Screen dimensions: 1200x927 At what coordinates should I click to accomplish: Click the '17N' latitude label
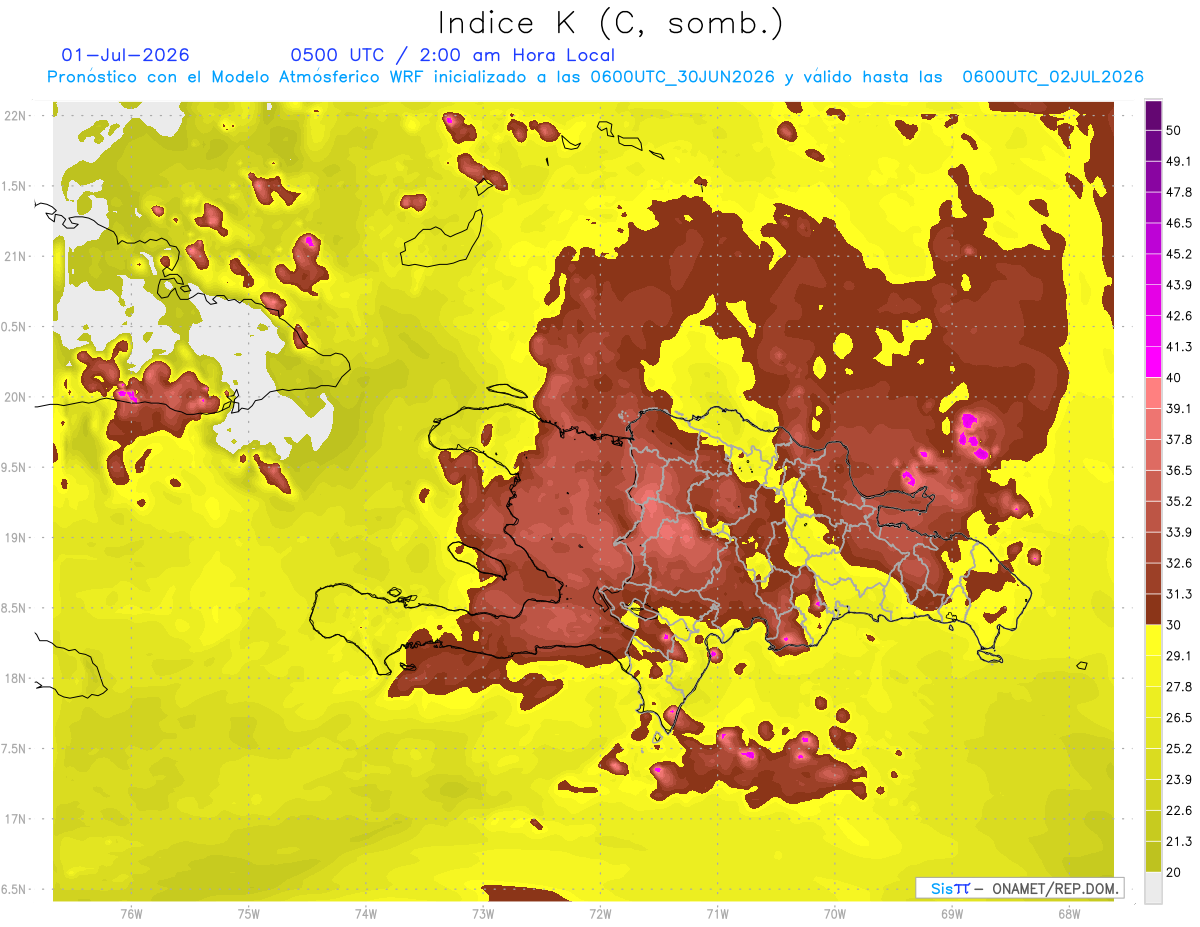(16, 819)
